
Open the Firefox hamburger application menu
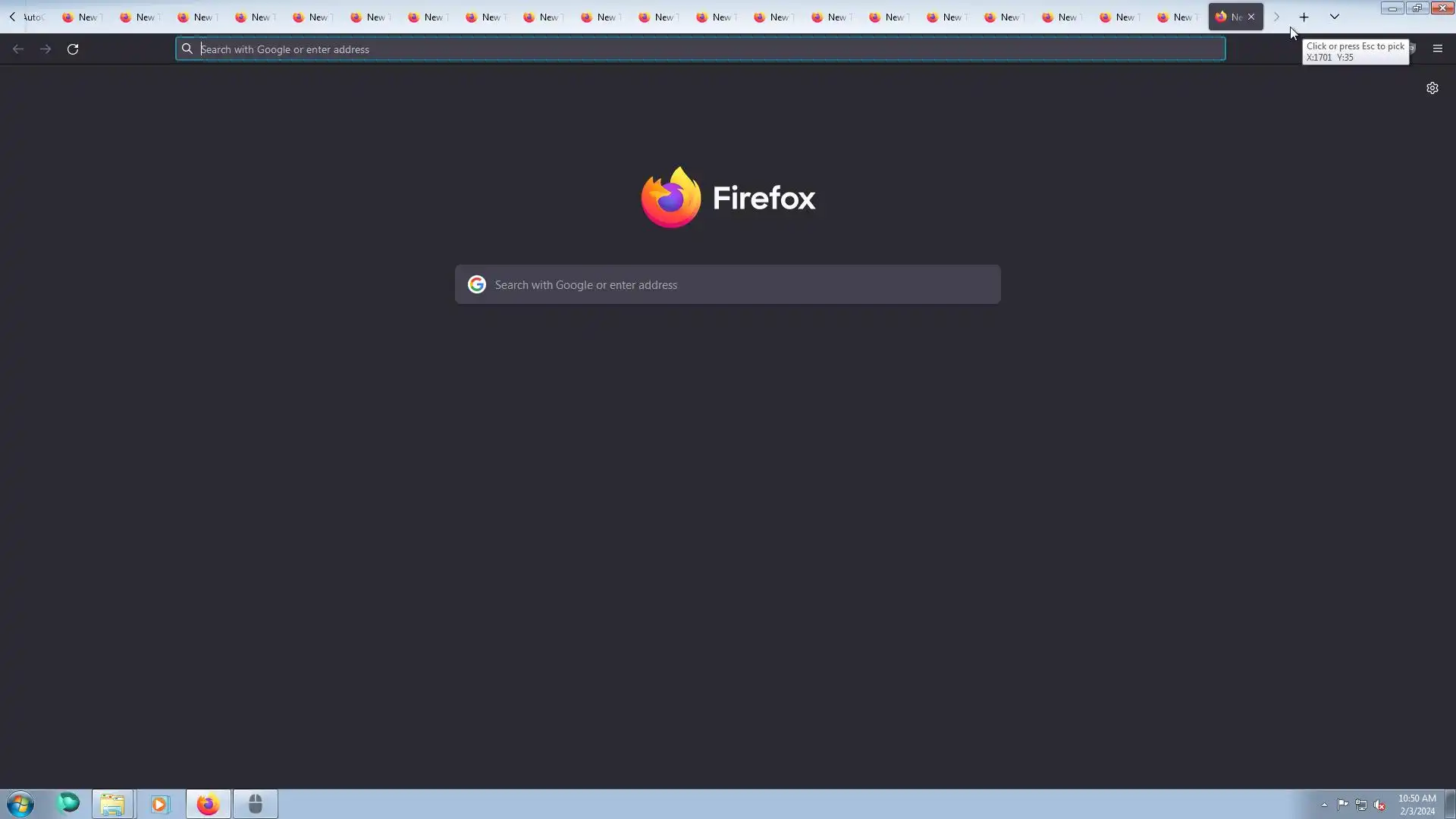point(1437,49)
